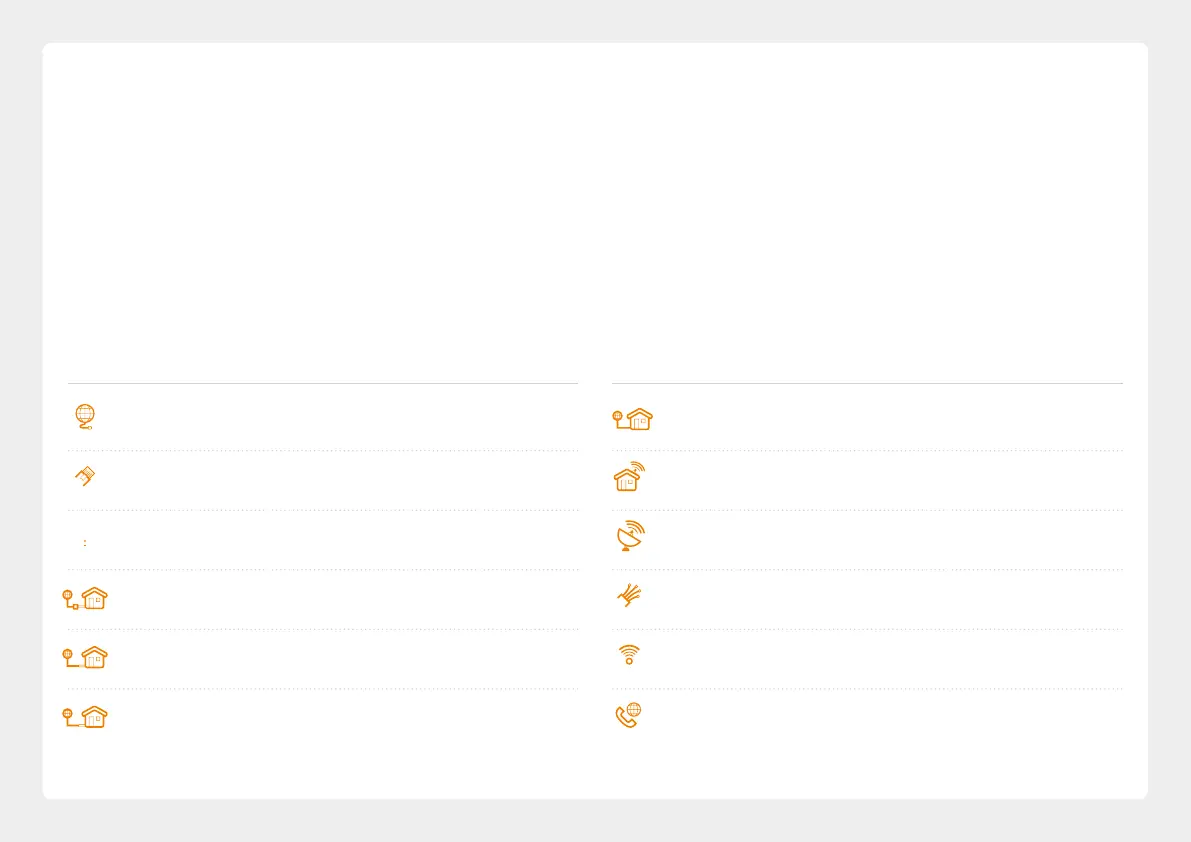Select the fiber optic strands icon
The image size is (1191, 842).
pos(629,596)
